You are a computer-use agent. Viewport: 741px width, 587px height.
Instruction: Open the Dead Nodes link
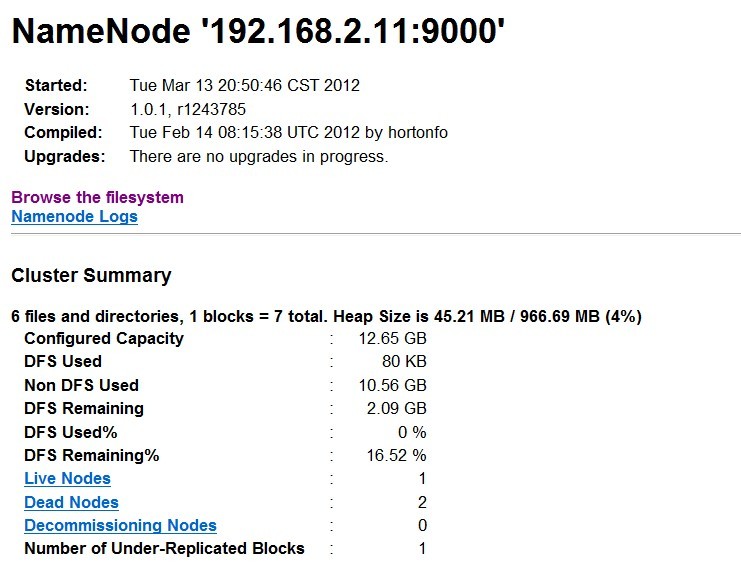coord(71,502)
